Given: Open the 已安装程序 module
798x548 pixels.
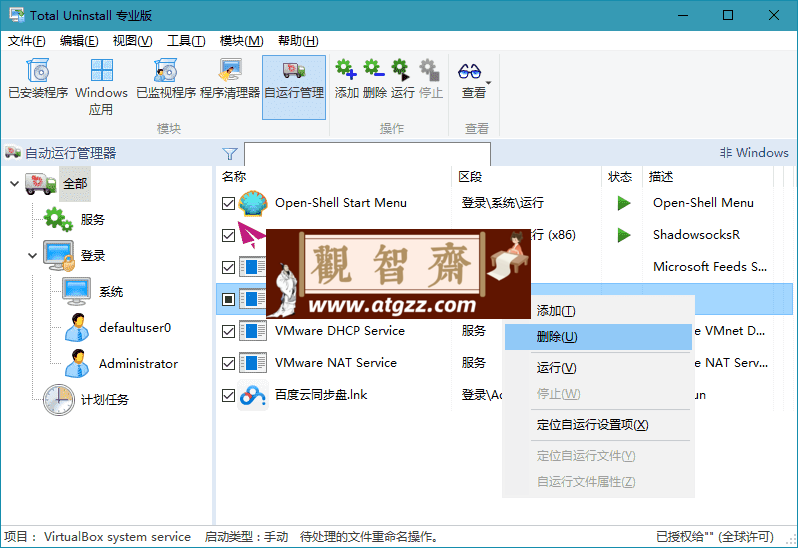Looking at the screenshot, I should coord(38,79).
